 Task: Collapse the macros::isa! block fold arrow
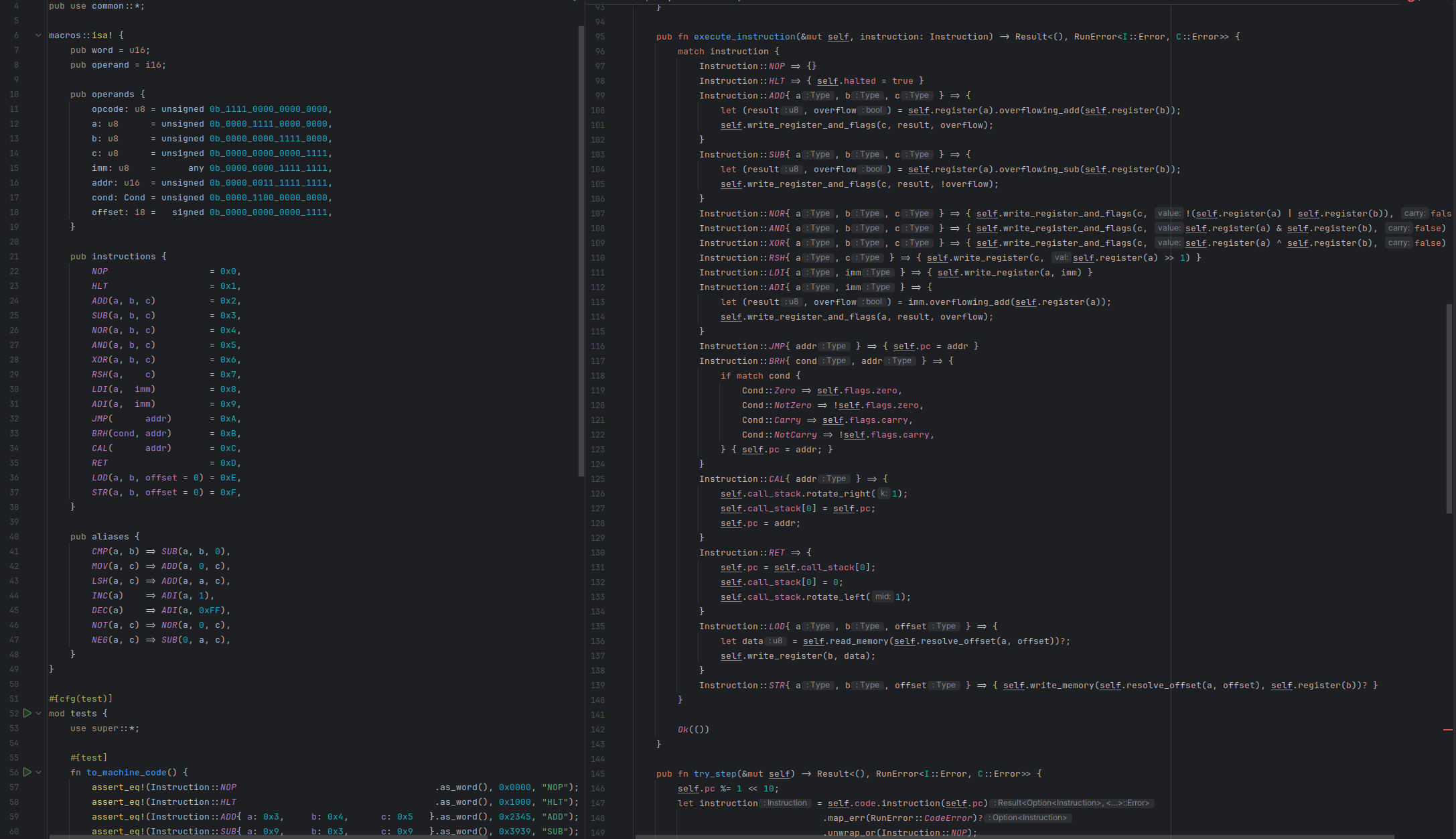38,35
